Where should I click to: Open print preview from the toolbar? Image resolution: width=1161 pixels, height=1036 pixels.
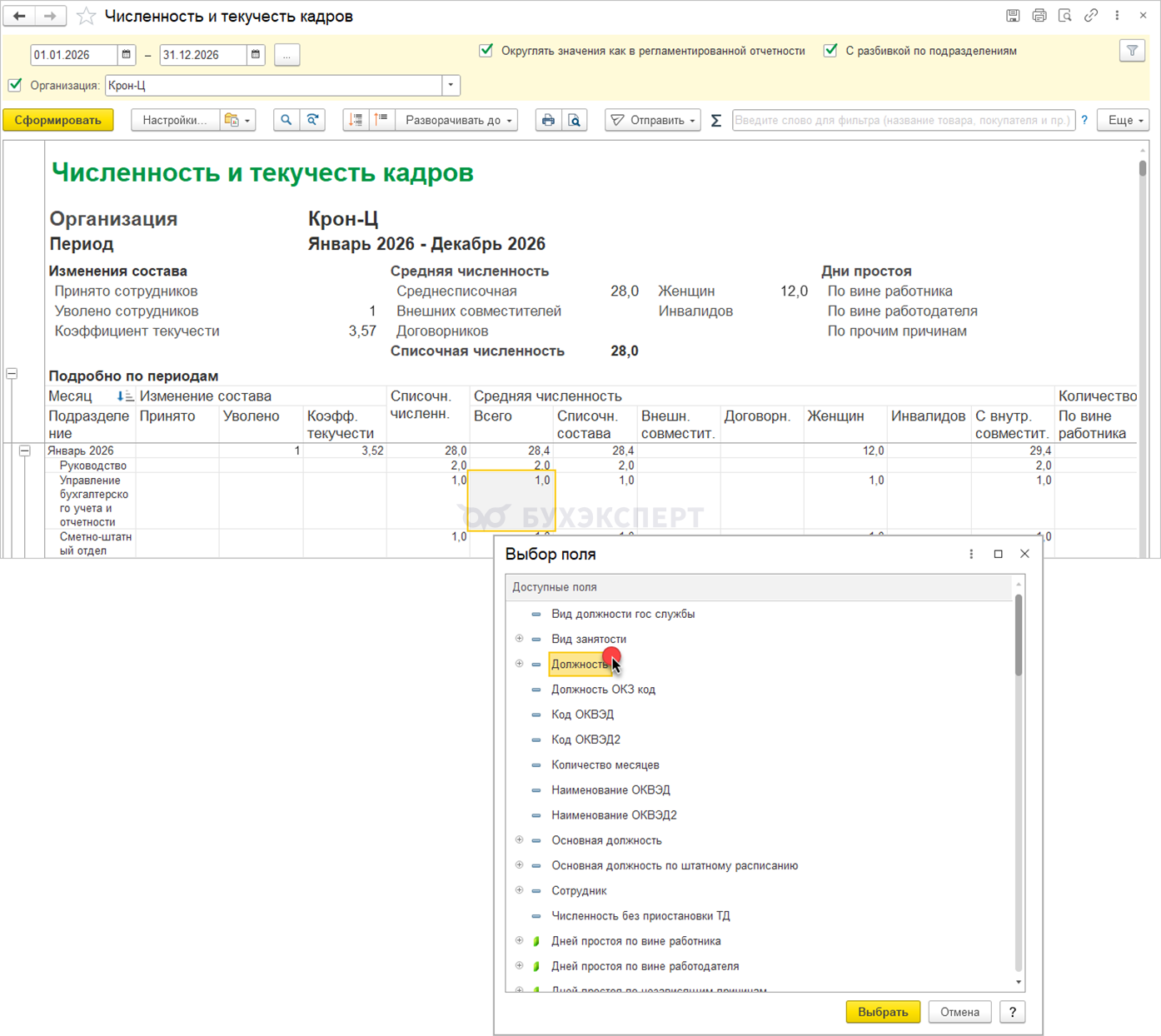[x=575, y=120]
